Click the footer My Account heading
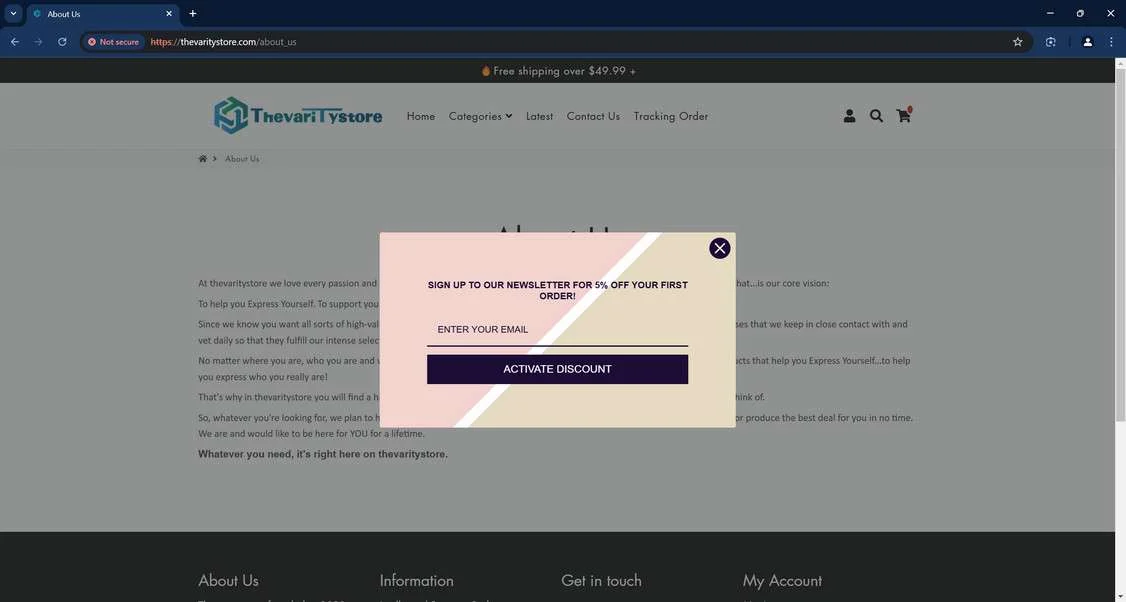This screenshot has width=1126, height=602. [x=782, y=580]
